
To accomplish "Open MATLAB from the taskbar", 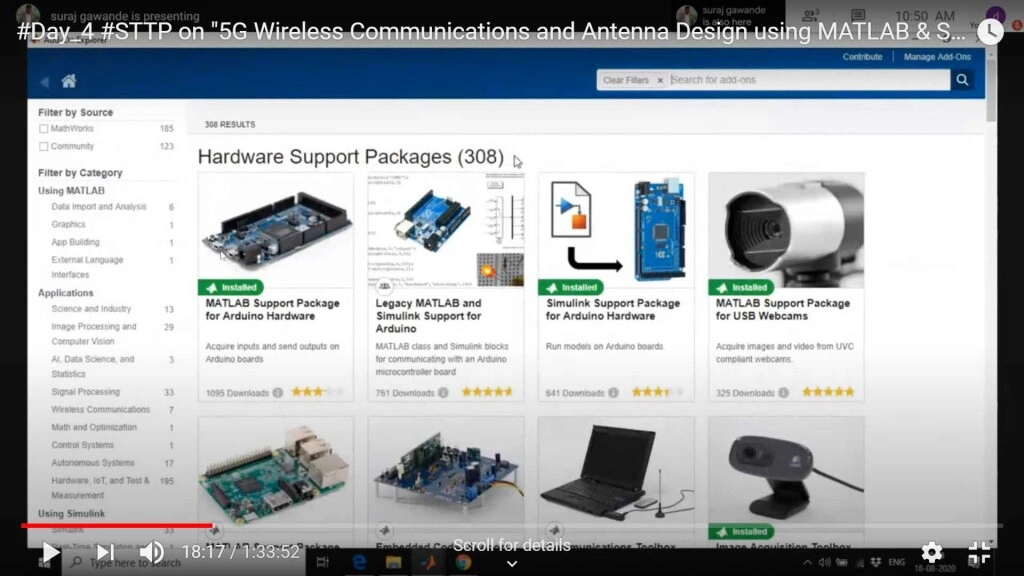I will click(x=428, y=562).
